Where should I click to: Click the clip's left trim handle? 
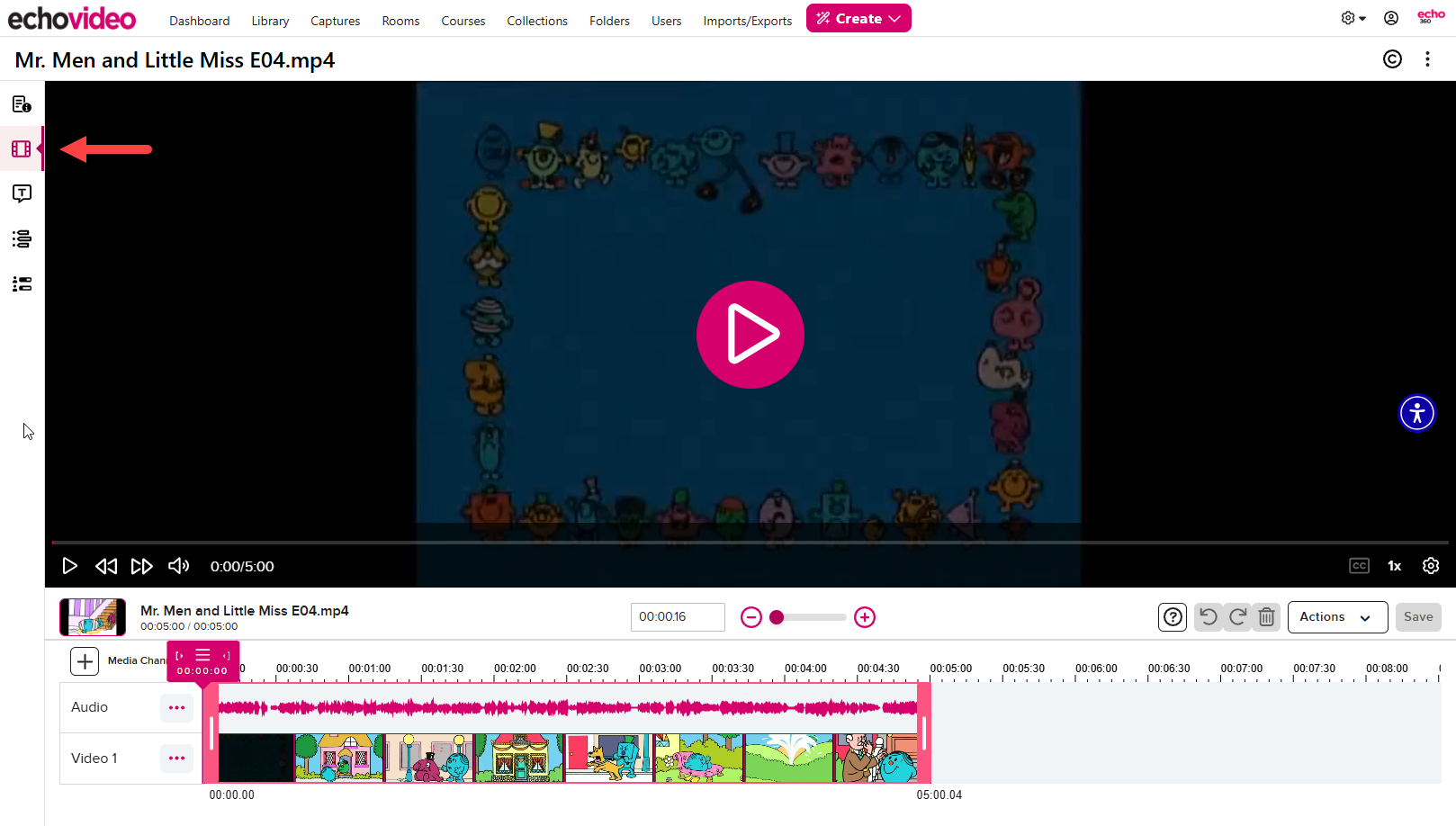coord(211,733)
